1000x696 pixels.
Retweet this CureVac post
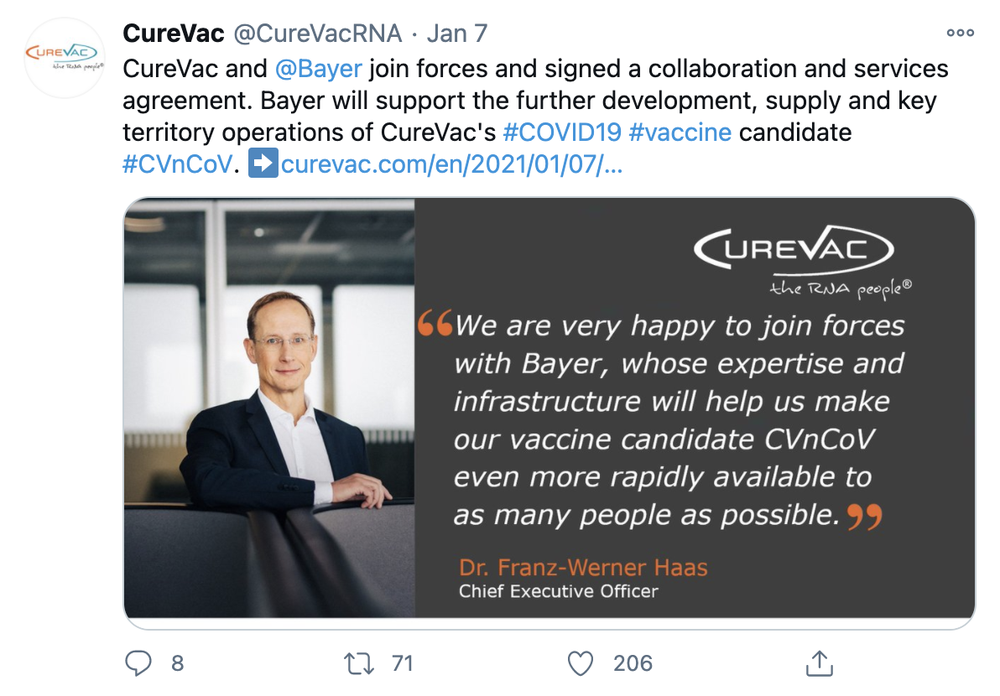click(x=356, y=663)
